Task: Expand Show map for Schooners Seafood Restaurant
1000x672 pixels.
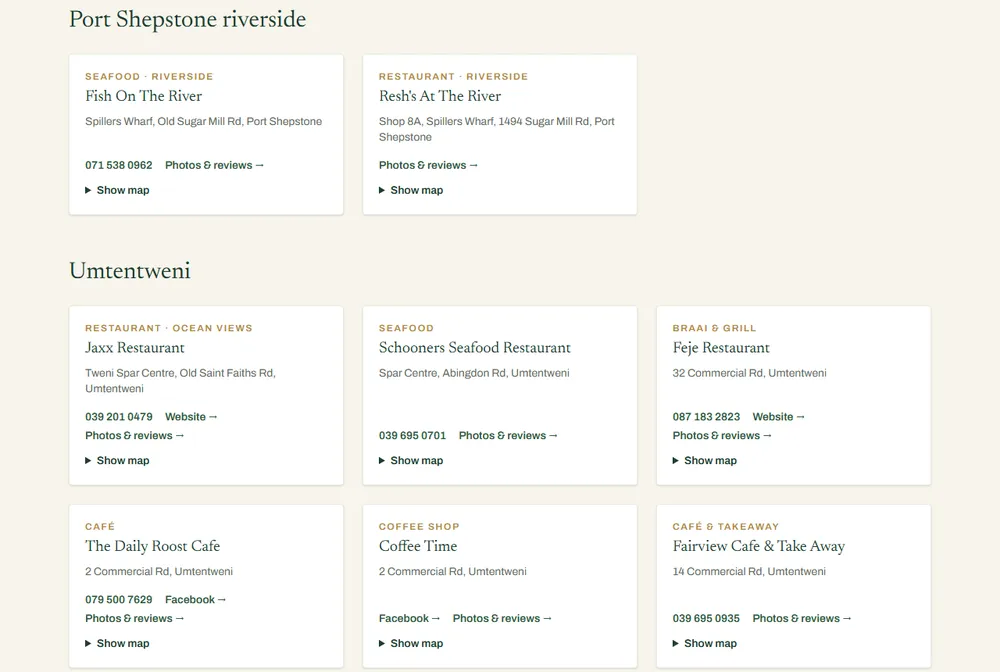Action: tap(411, 460)
